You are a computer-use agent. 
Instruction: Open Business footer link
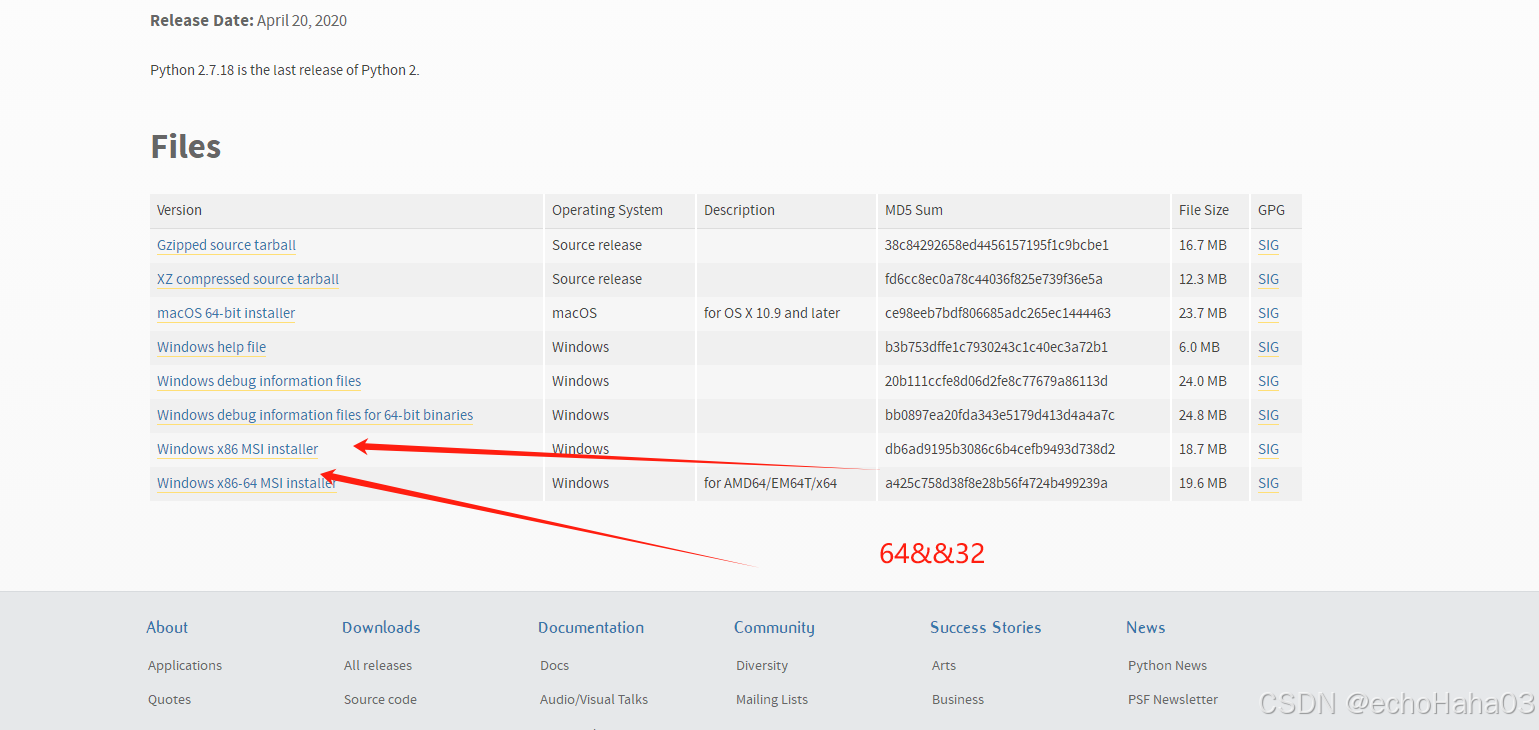click(x=958, y=699)
